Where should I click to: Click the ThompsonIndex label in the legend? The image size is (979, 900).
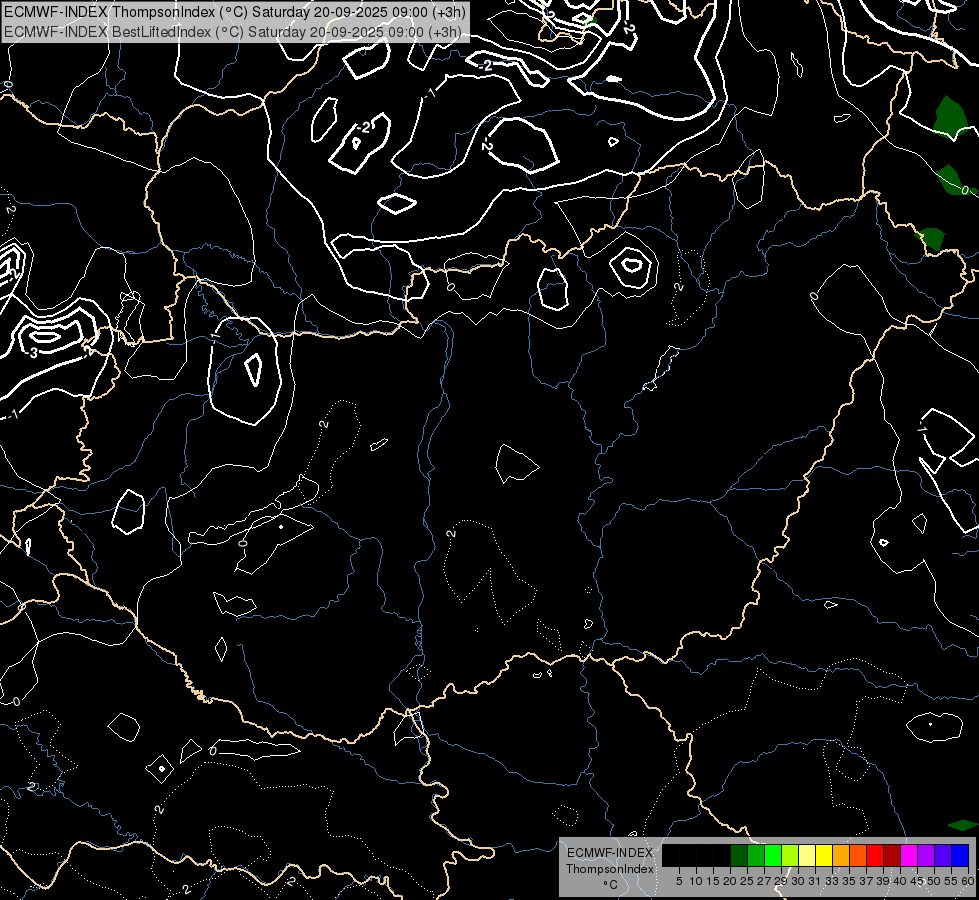click(x=609, y=869)
